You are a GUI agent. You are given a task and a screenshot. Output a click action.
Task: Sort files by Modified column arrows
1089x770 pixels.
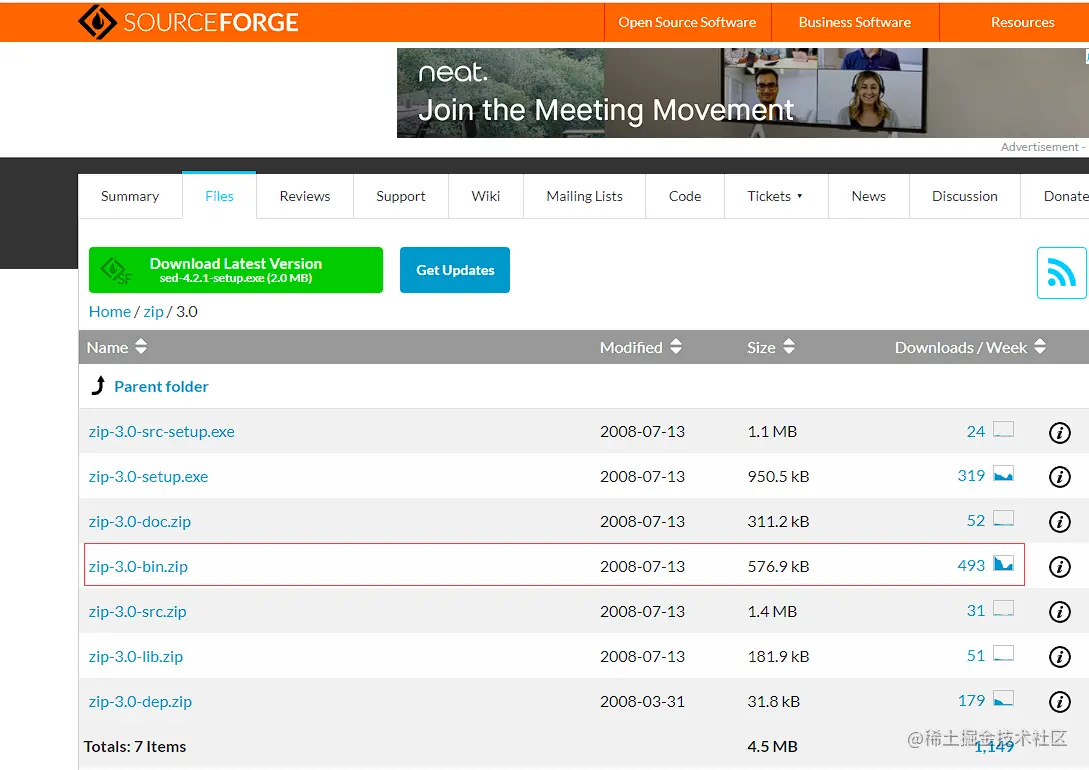pos(676,346)
